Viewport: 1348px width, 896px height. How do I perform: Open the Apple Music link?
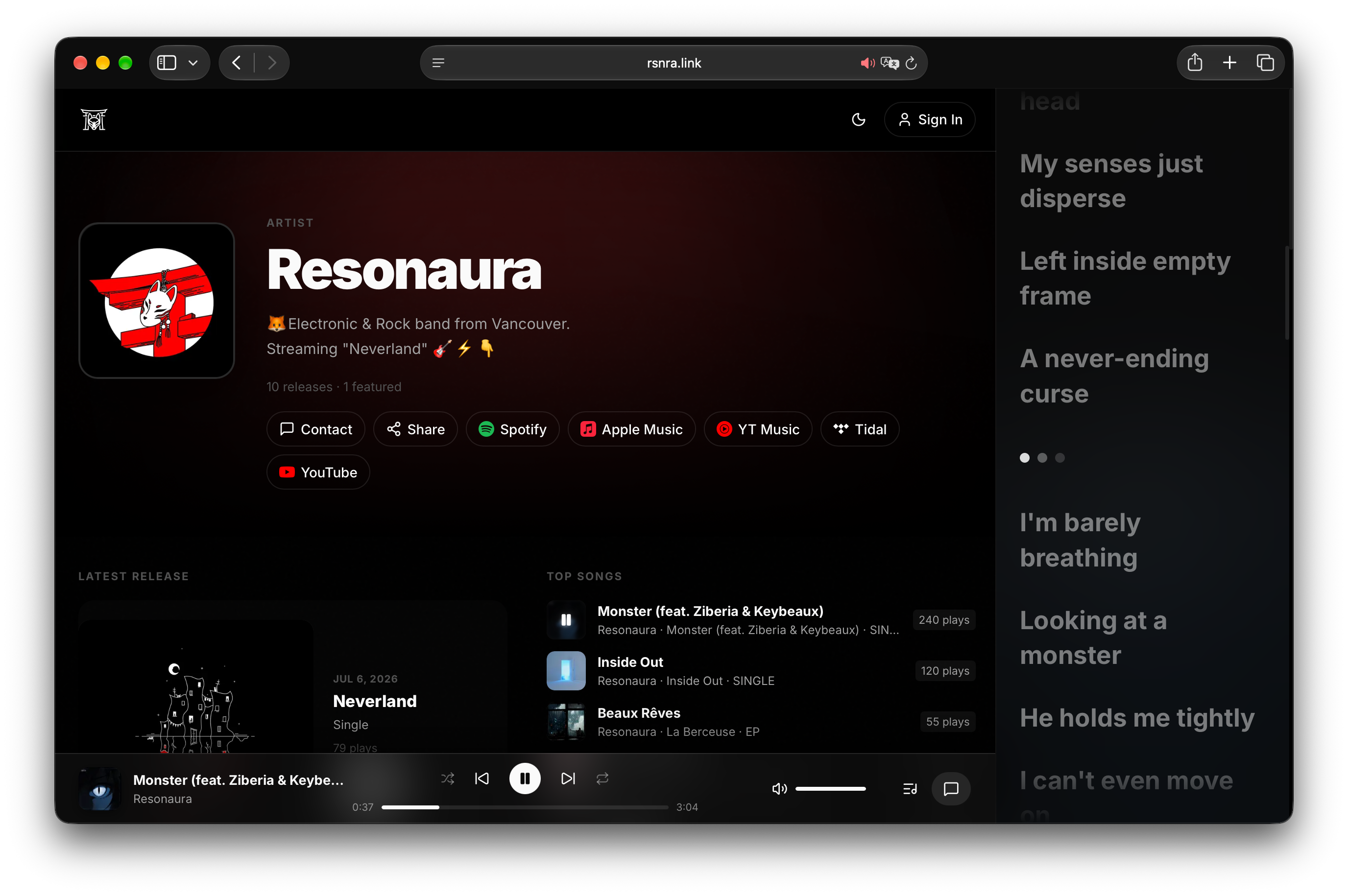coord(632,429)
